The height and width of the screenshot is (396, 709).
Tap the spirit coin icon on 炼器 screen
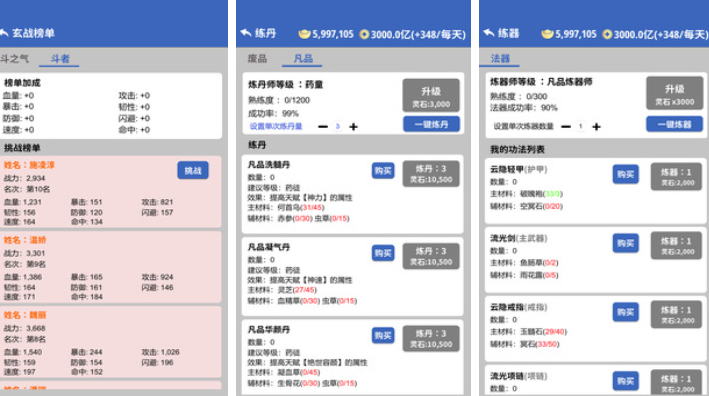607,34
